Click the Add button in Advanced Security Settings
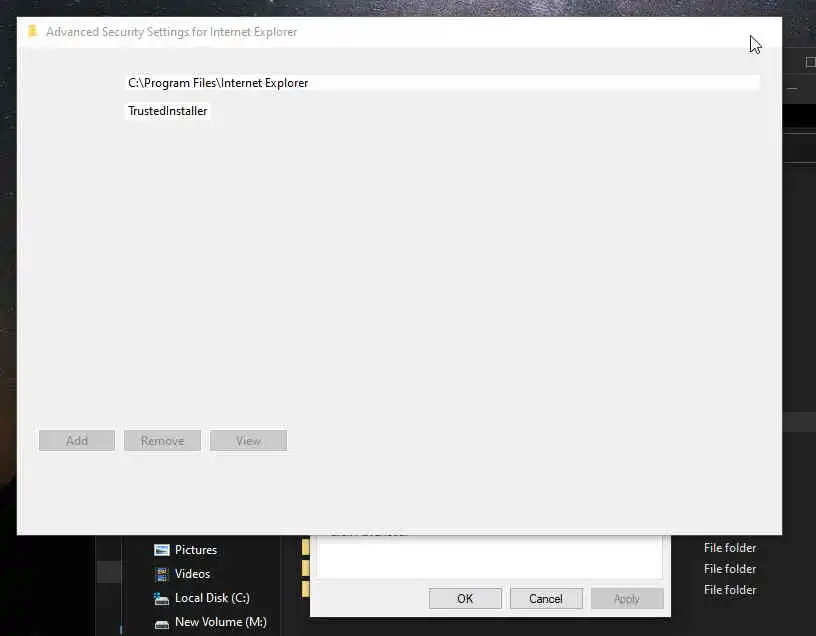Viewport: 816px width, 636px height. (x=77, y=441)
